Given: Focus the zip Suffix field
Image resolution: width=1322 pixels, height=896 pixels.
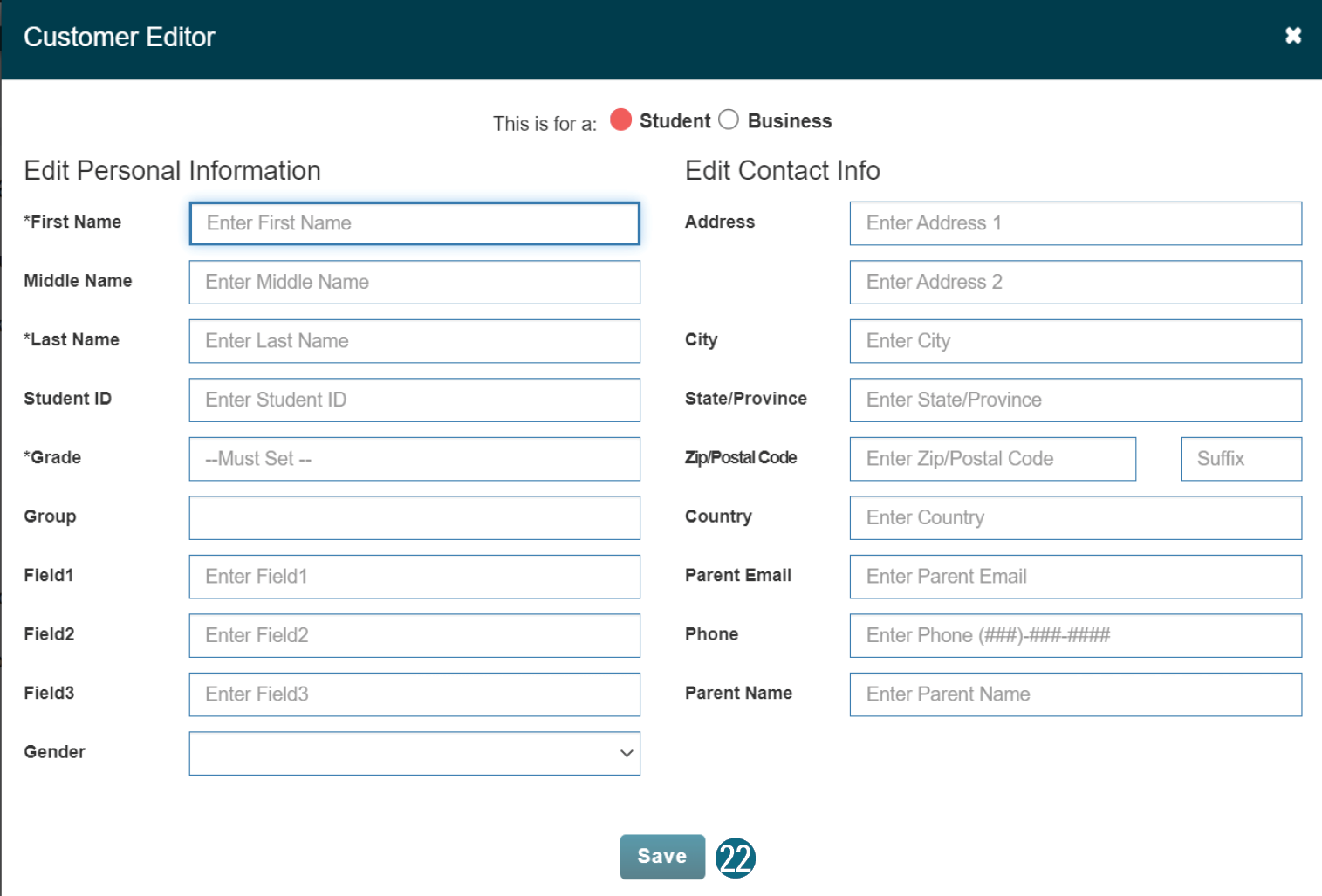Looking at the screenshot, I should click(1240, 459).
